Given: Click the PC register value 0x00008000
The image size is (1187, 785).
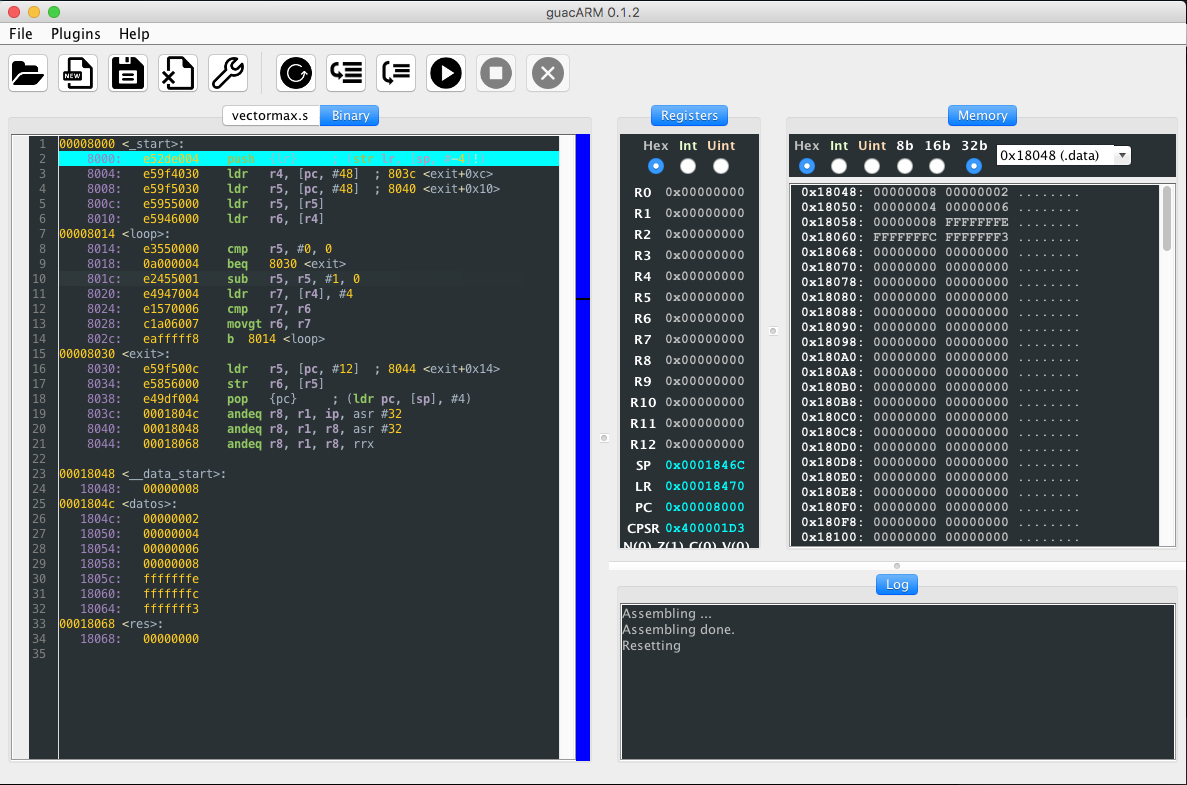Looking at the screenshot, I should [x=705, y=507].
